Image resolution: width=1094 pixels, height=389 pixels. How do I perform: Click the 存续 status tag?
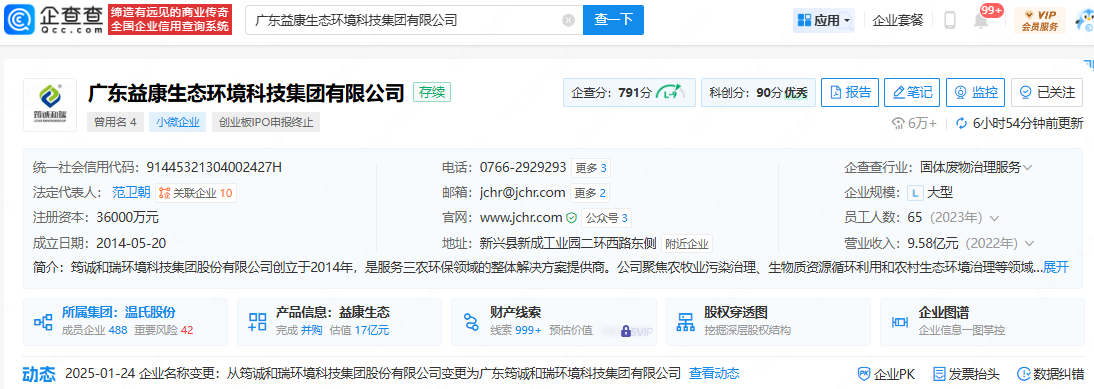click(432, 92)
